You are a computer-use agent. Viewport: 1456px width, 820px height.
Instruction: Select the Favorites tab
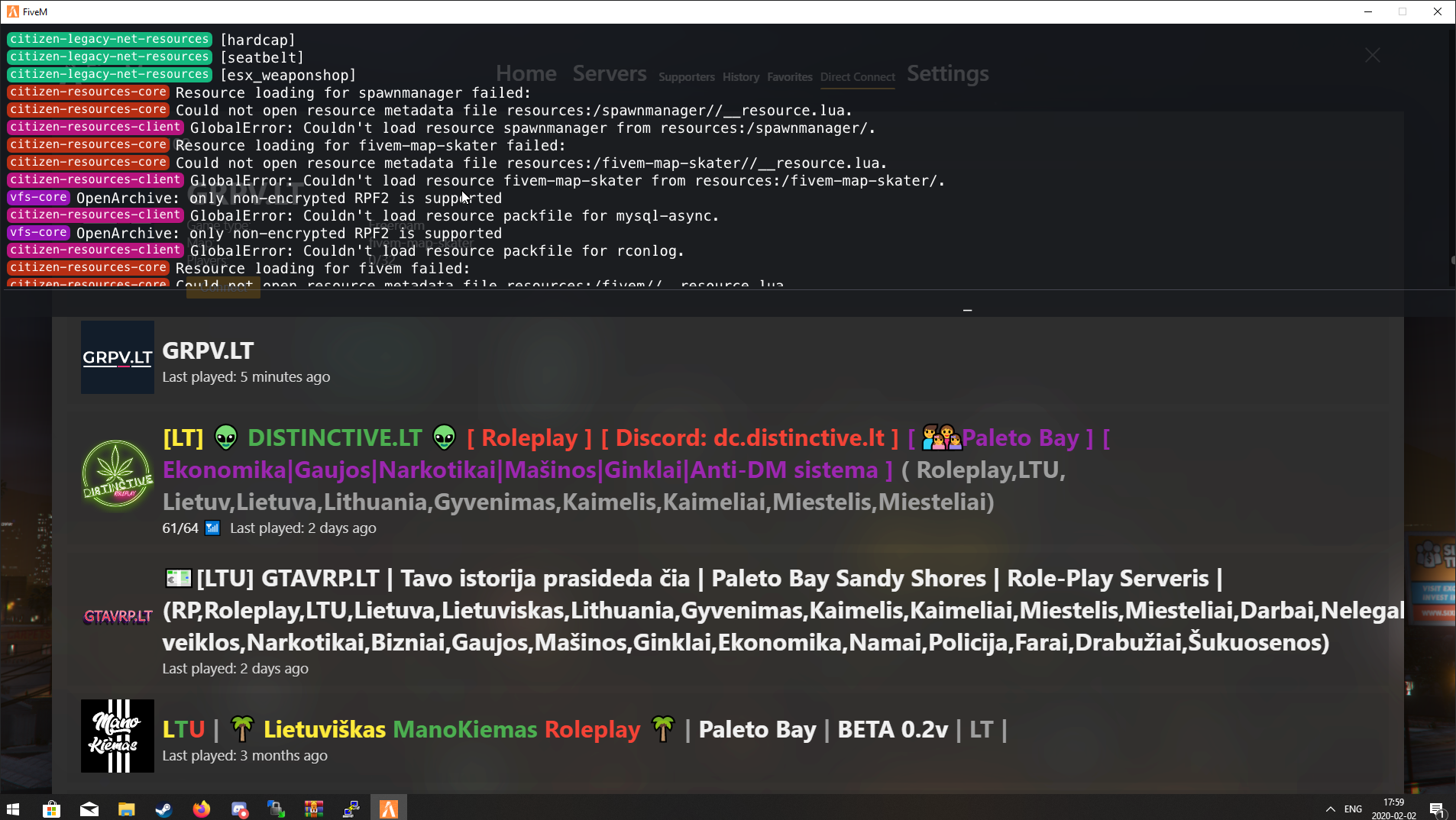789,77
